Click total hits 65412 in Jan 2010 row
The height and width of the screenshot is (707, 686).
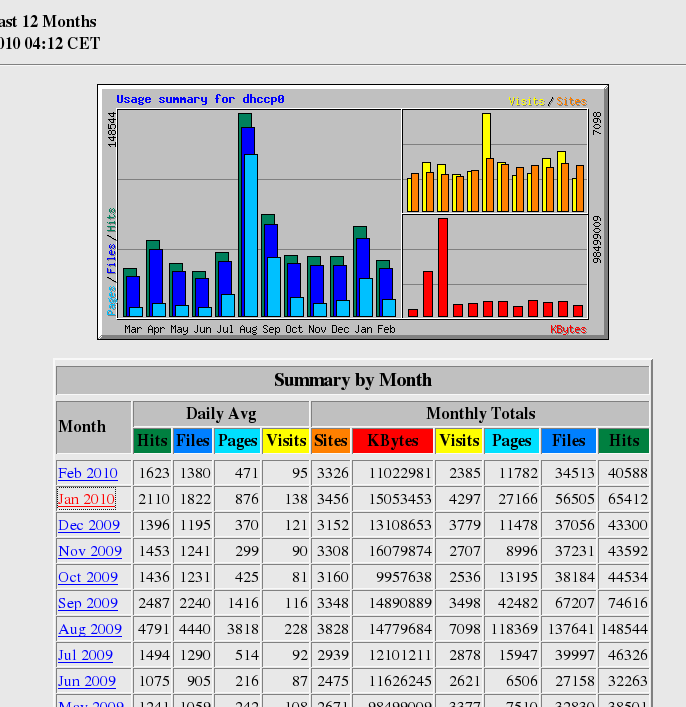click(628, 499)
